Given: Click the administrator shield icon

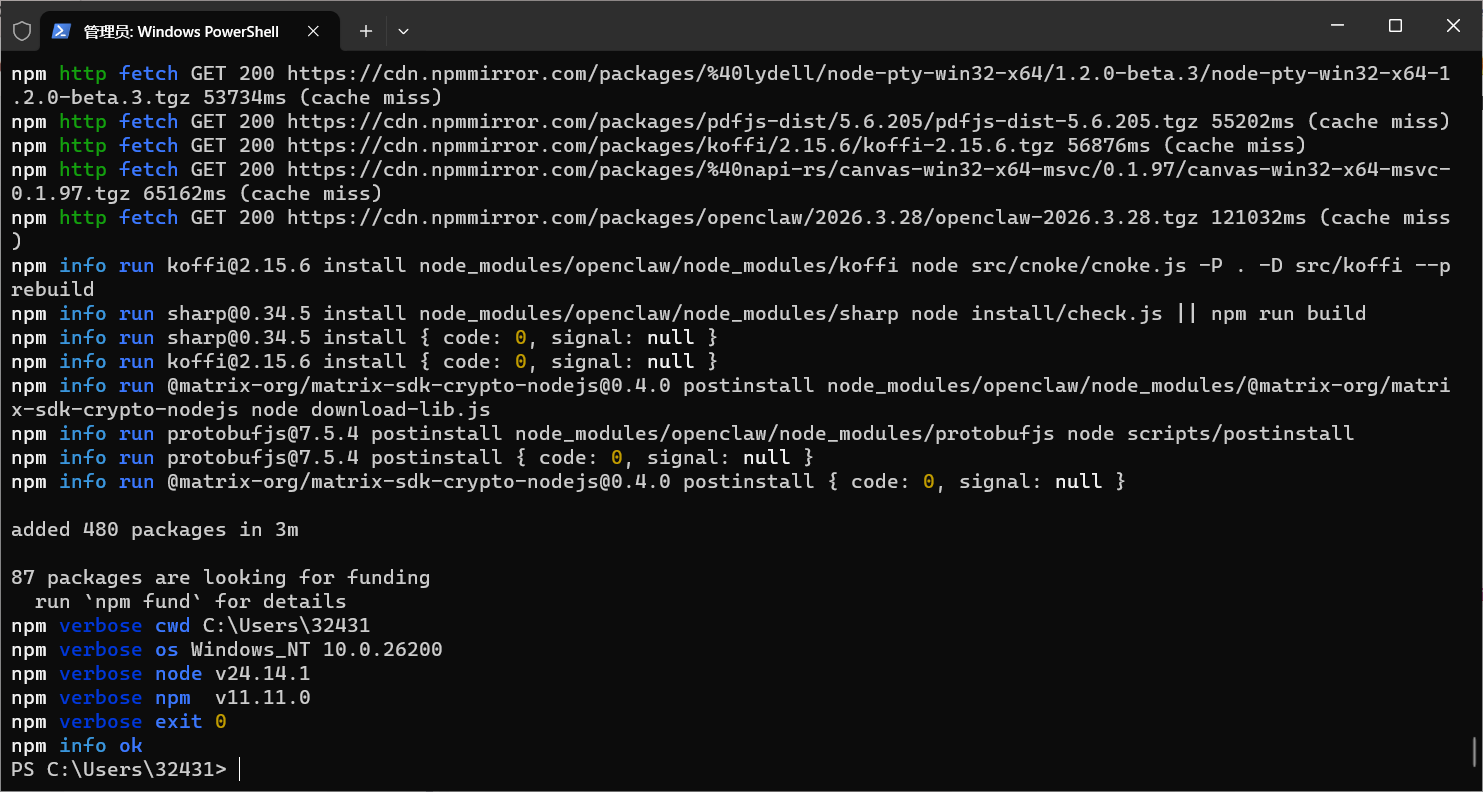Looking at the screenshot, I should click(22, 31).
